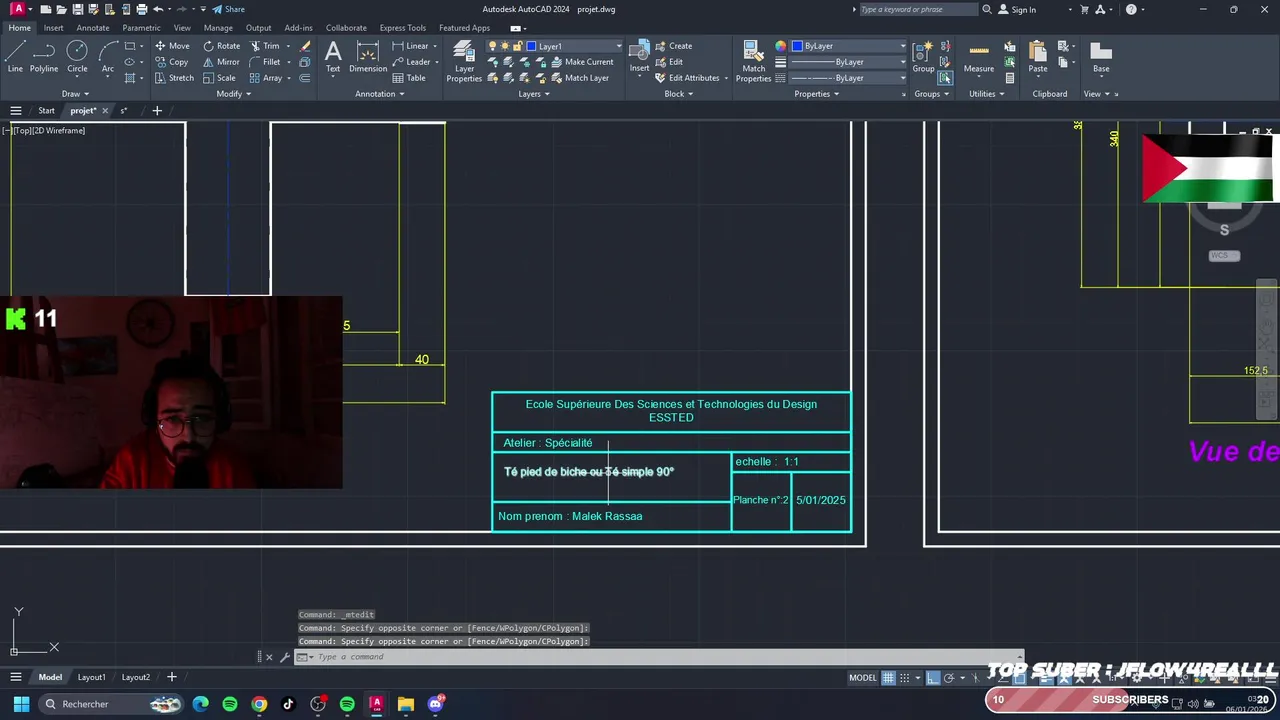Toggle freeze sun icon for Layer1
The width and height of the screenshot is (1280, 720).
pyautogui.click(x=505, y=46)
